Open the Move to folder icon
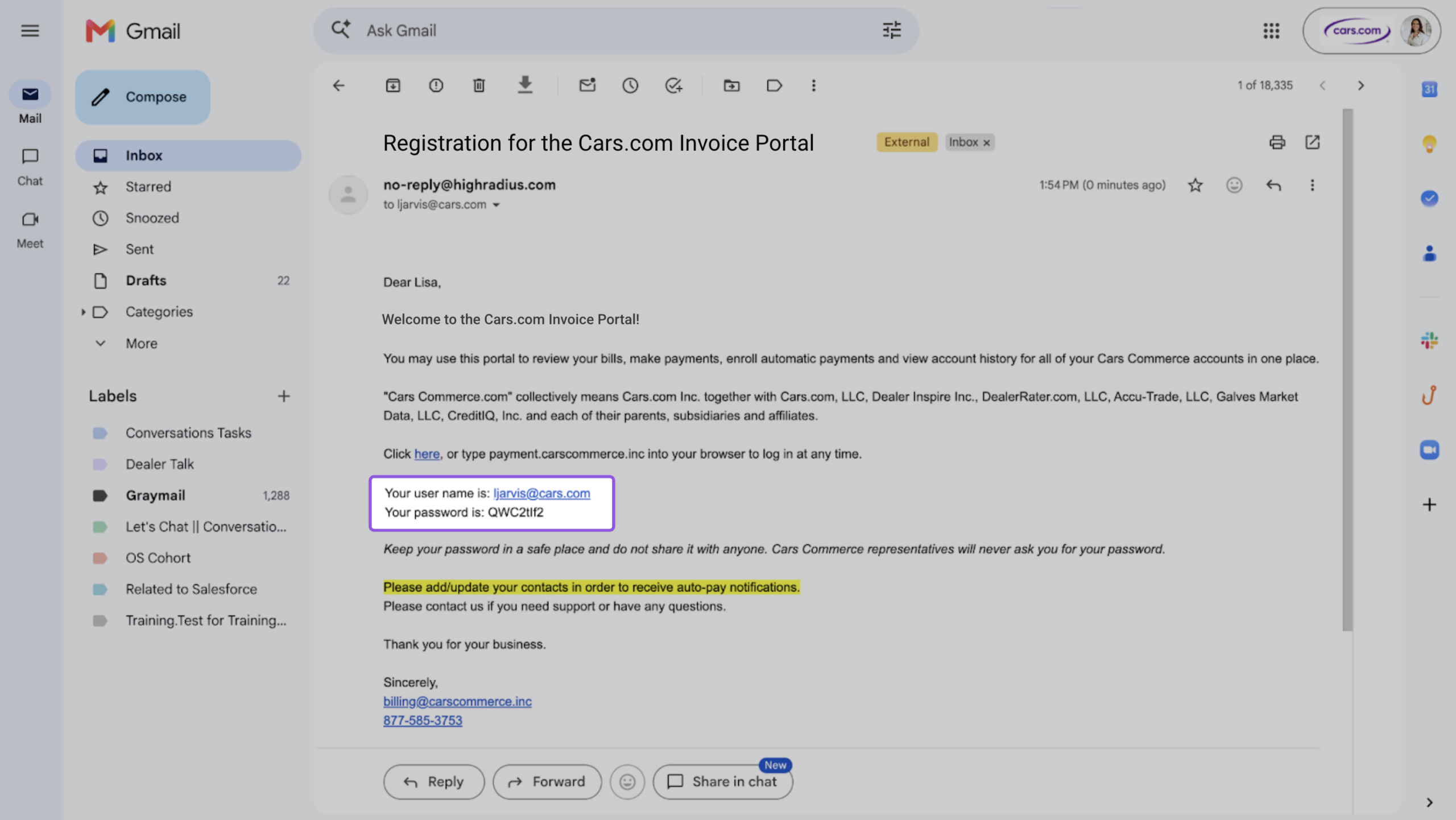 pos(731,85)
